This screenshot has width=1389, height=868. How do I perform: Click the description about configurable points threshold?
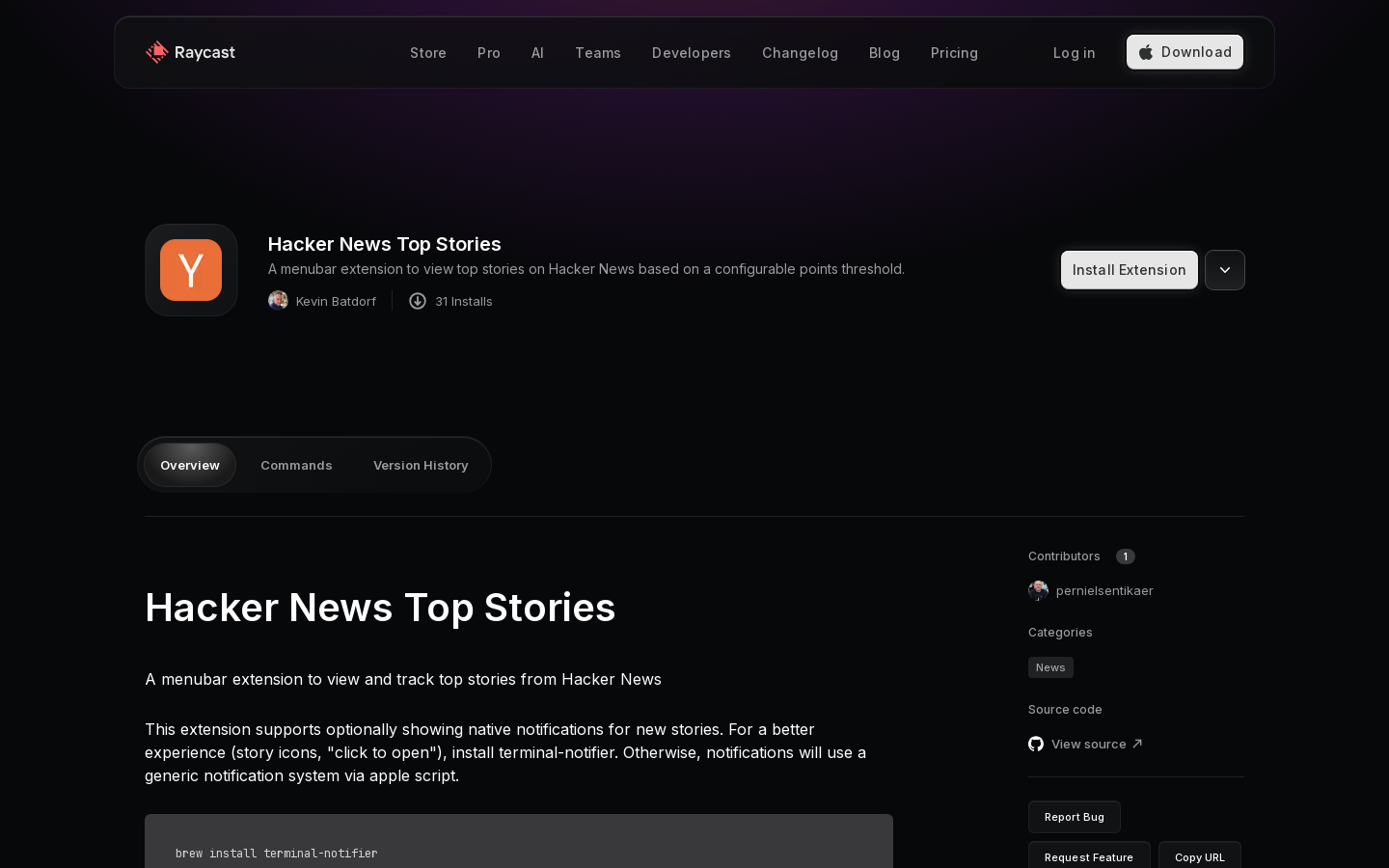(586, 269)
